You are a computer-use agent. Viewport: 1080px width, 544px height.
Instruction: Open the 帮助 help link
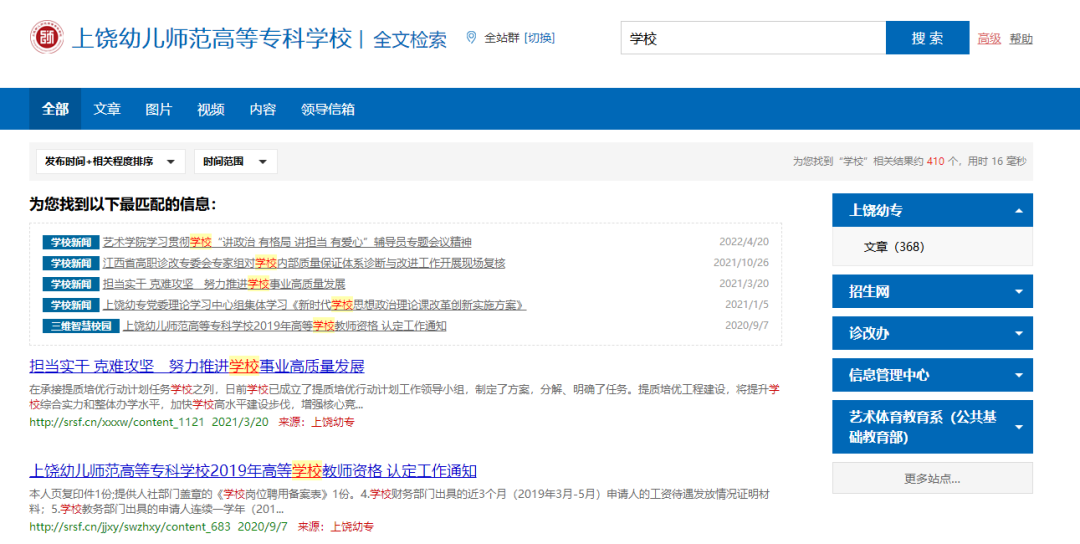1021,39
